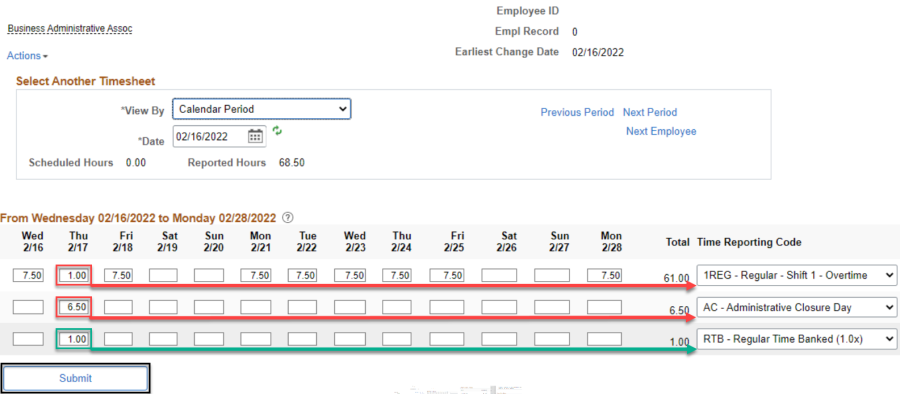Image resolution: width=900 pixels, height=394 pixels.
Task: Click Mon 2/28 hours field in 1REG row
Action: pos(604,275)
